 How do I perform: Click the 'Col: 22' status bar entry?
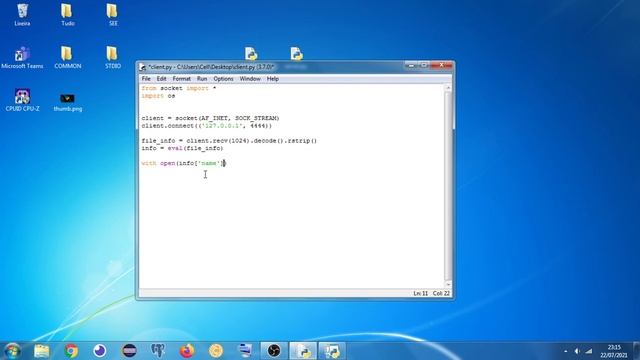[441, 293]
